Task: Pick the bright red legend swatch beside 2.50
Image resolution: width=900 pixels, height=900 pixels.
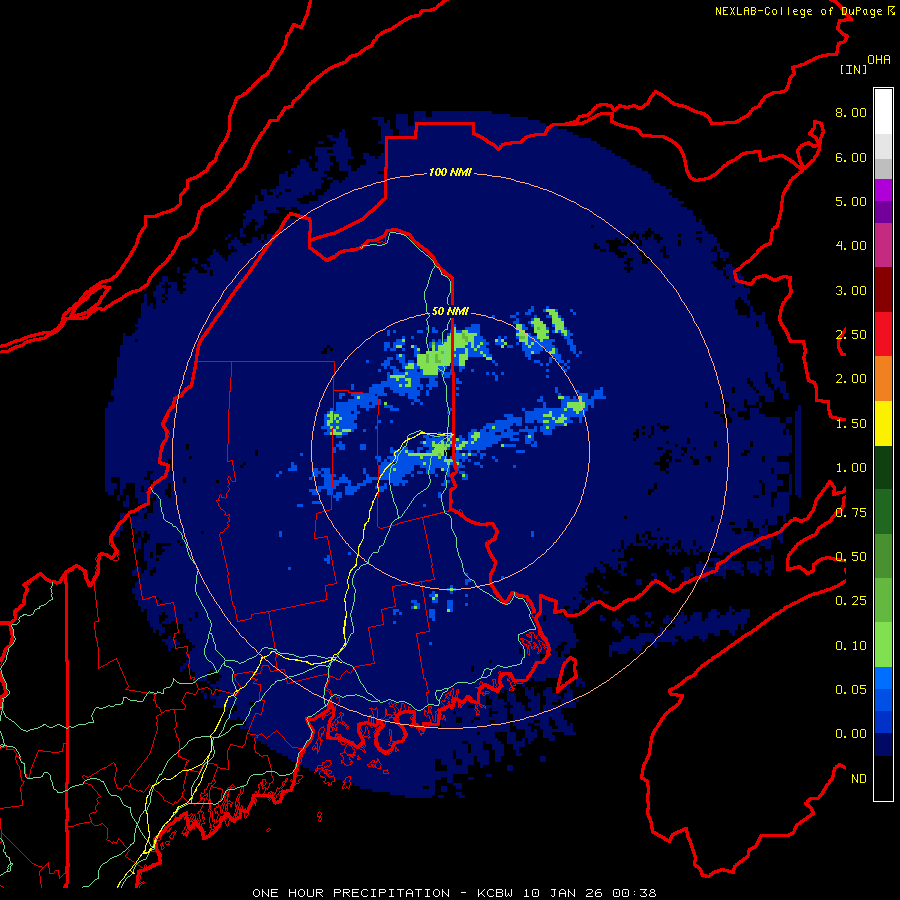Action: [883, 334]
